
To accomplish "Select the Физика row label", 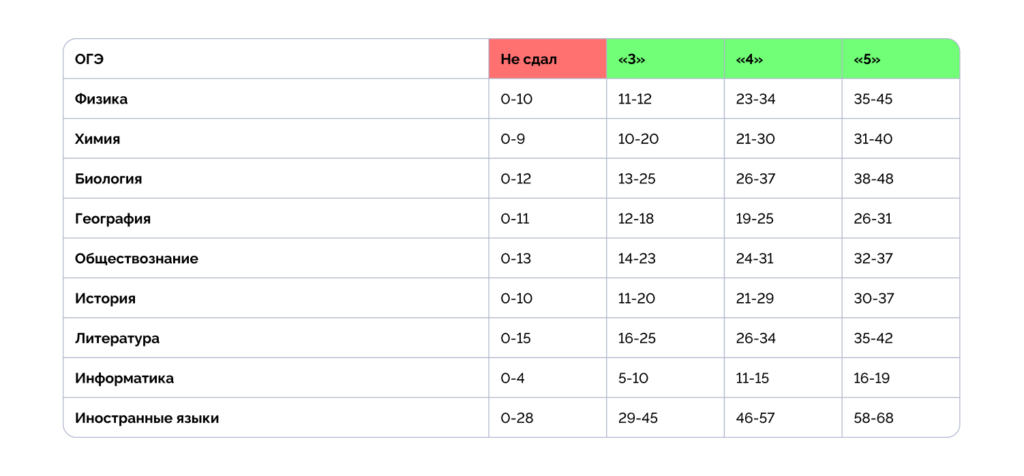I will [x=101, y=99].
